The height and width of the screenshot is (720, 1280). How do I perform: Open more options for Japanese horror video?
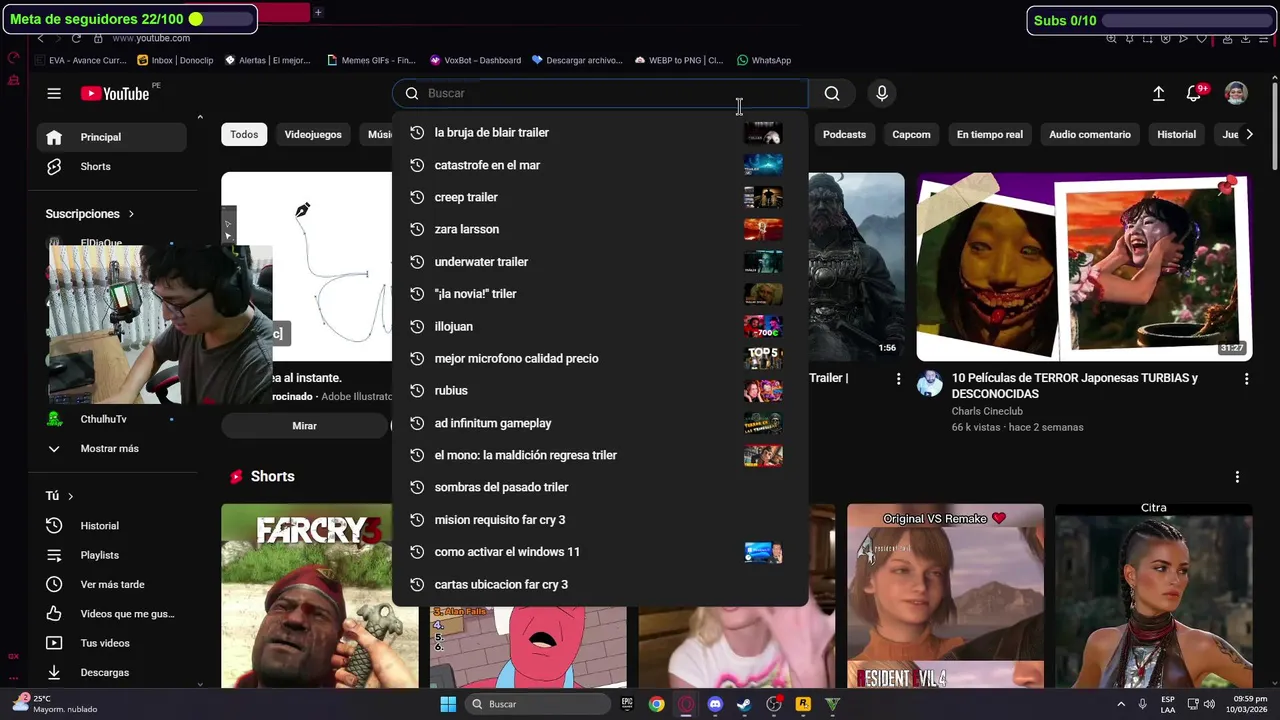point(1246,379)
